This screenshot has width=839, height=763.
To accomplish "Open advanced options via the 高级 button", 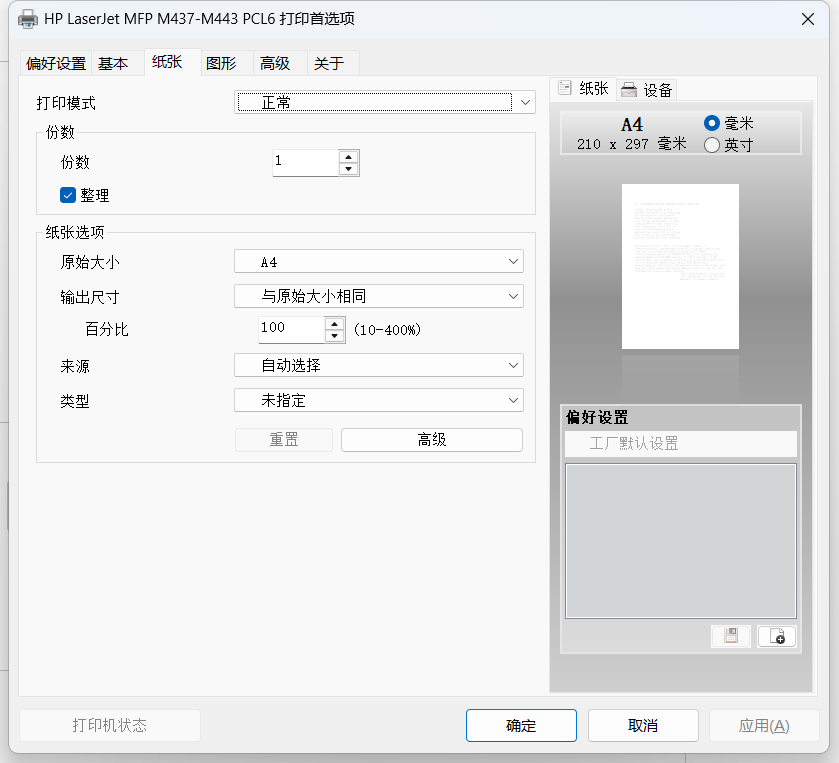I will pos(431,439).
